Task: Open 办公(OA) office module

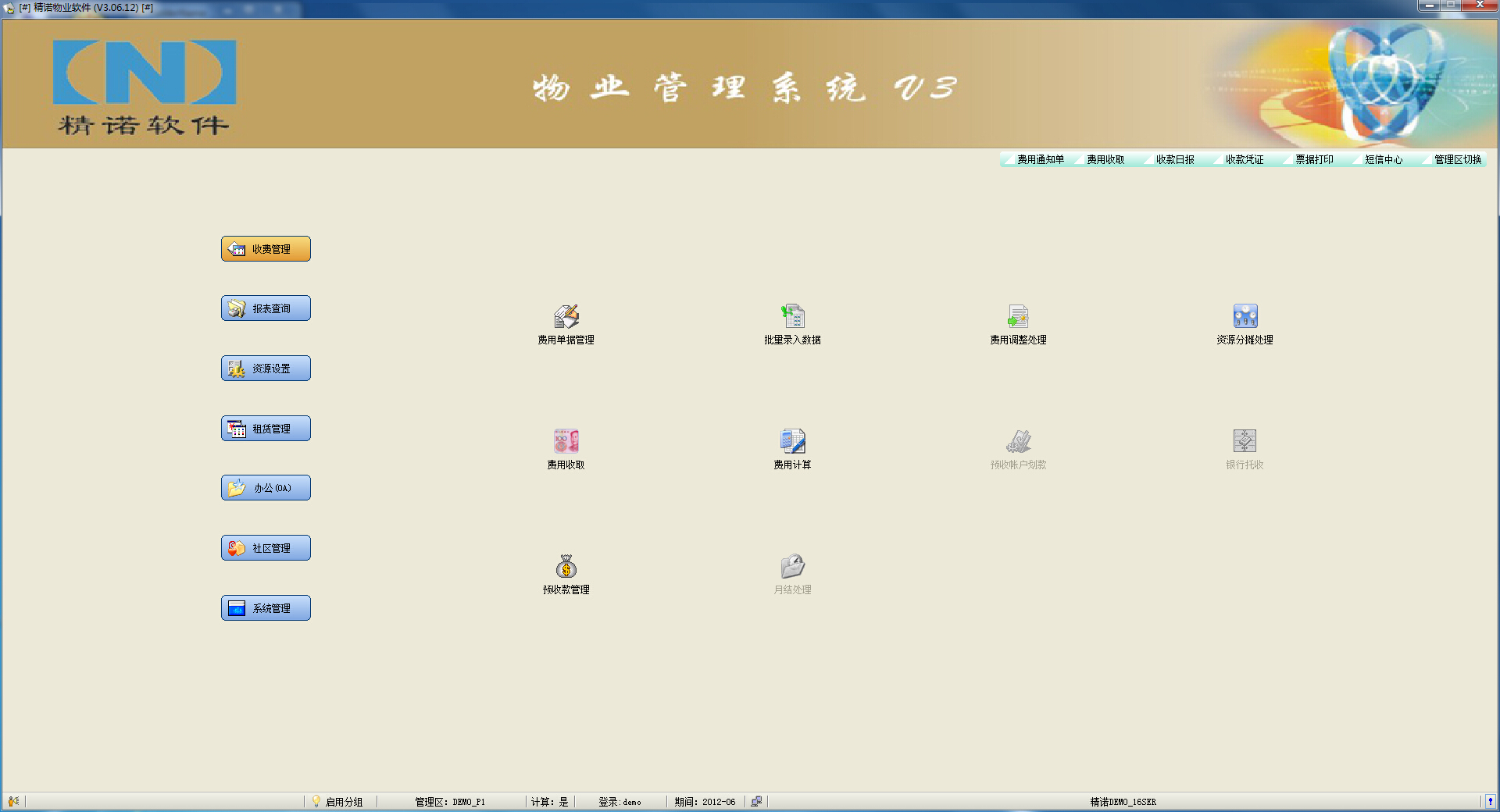Action: click(266, 488)
